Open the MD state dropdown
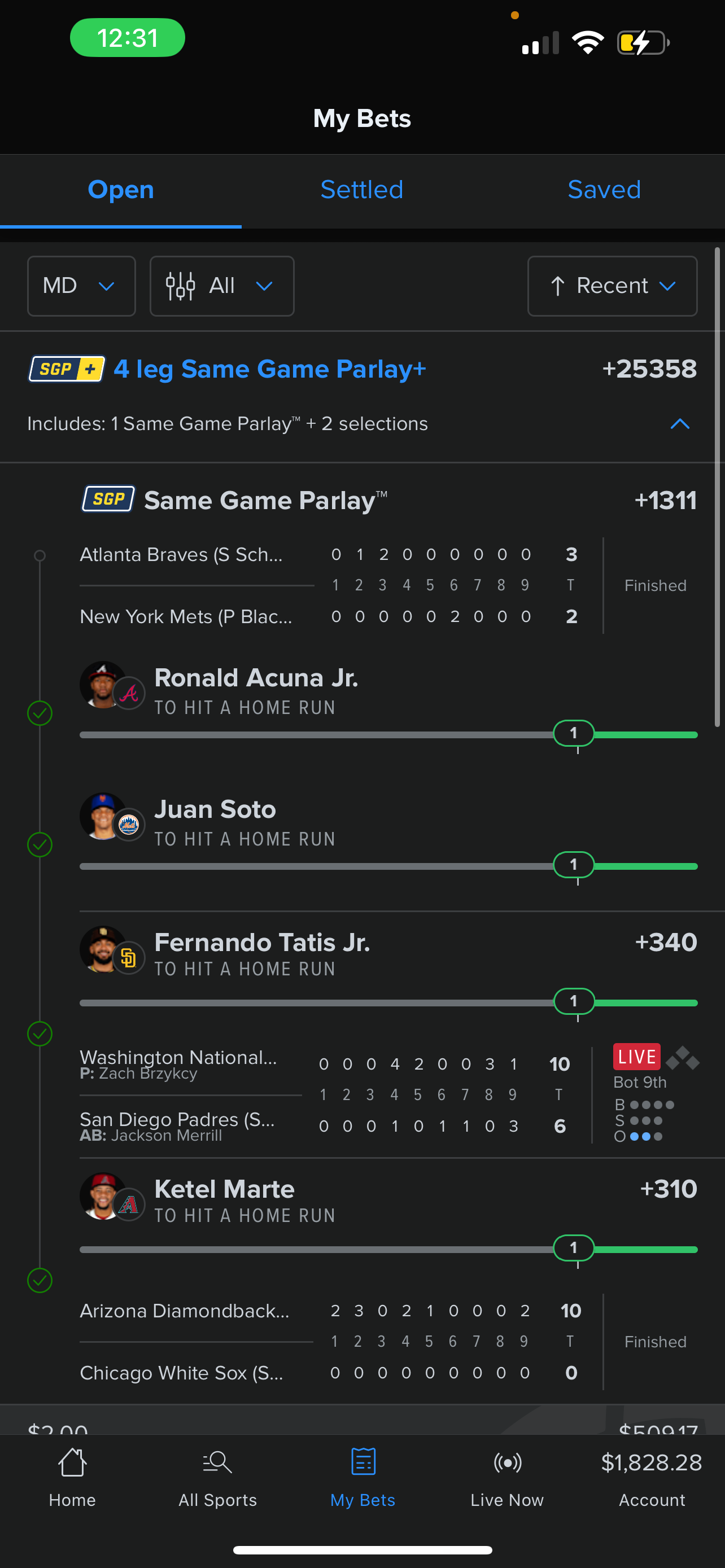 point(81,286)
